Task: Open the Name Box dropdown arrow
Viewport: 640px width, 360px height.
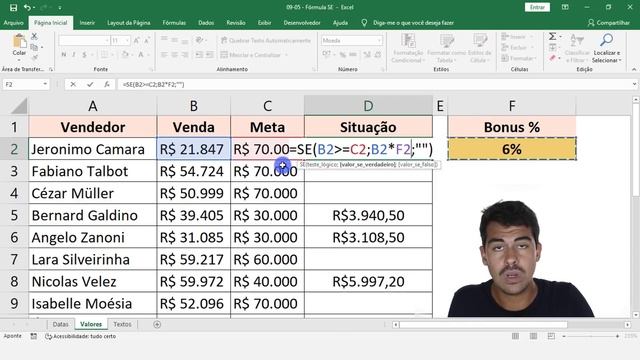Action: [x=45, y=84]
